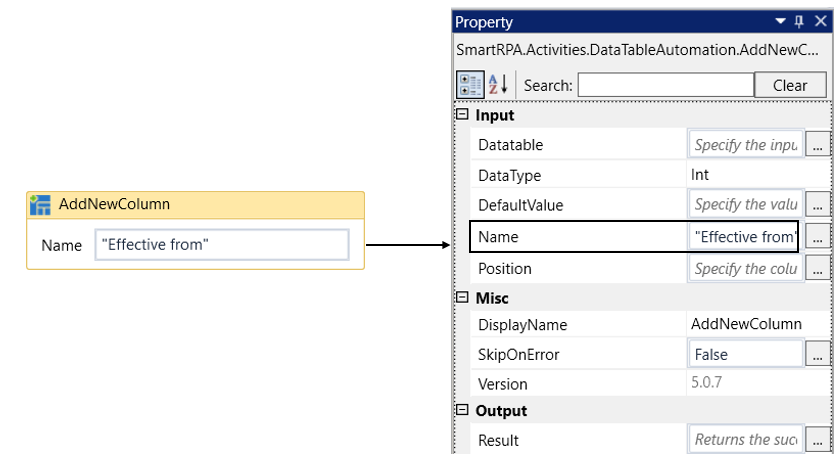Screen dimensions: 835x454
Task: Sort properties alphabetically with A-Z icon
Action: pos(498,85)
